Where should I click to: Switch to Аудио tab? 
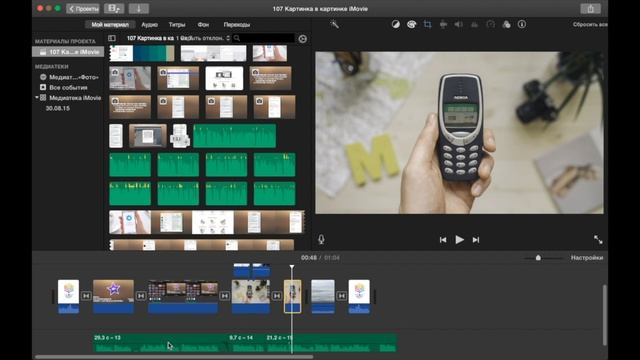pos(149,24)
